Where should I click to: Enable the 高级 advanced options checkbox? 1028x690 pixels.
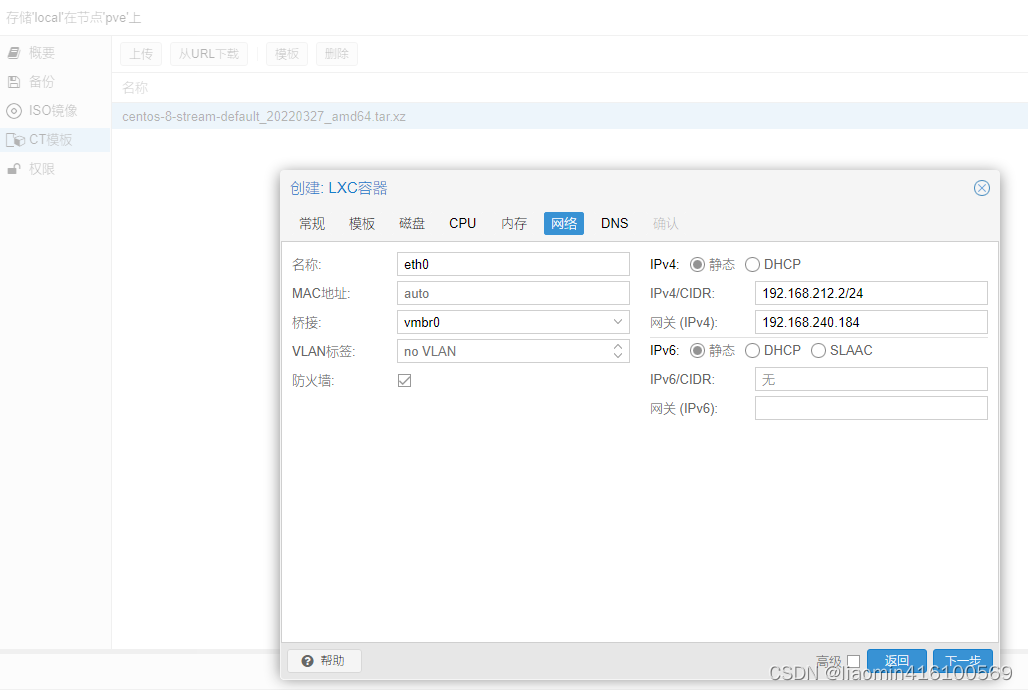point(853,661)
